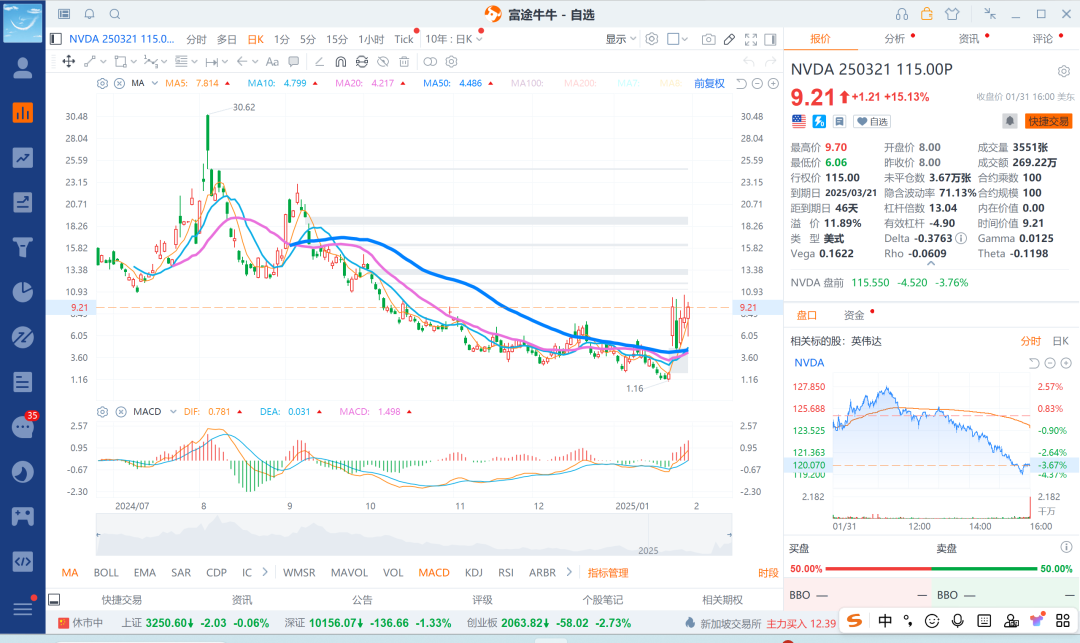The image size is (1080, 643).
Task: Select the 15分 chart period tab
Action: click(337, 39)
